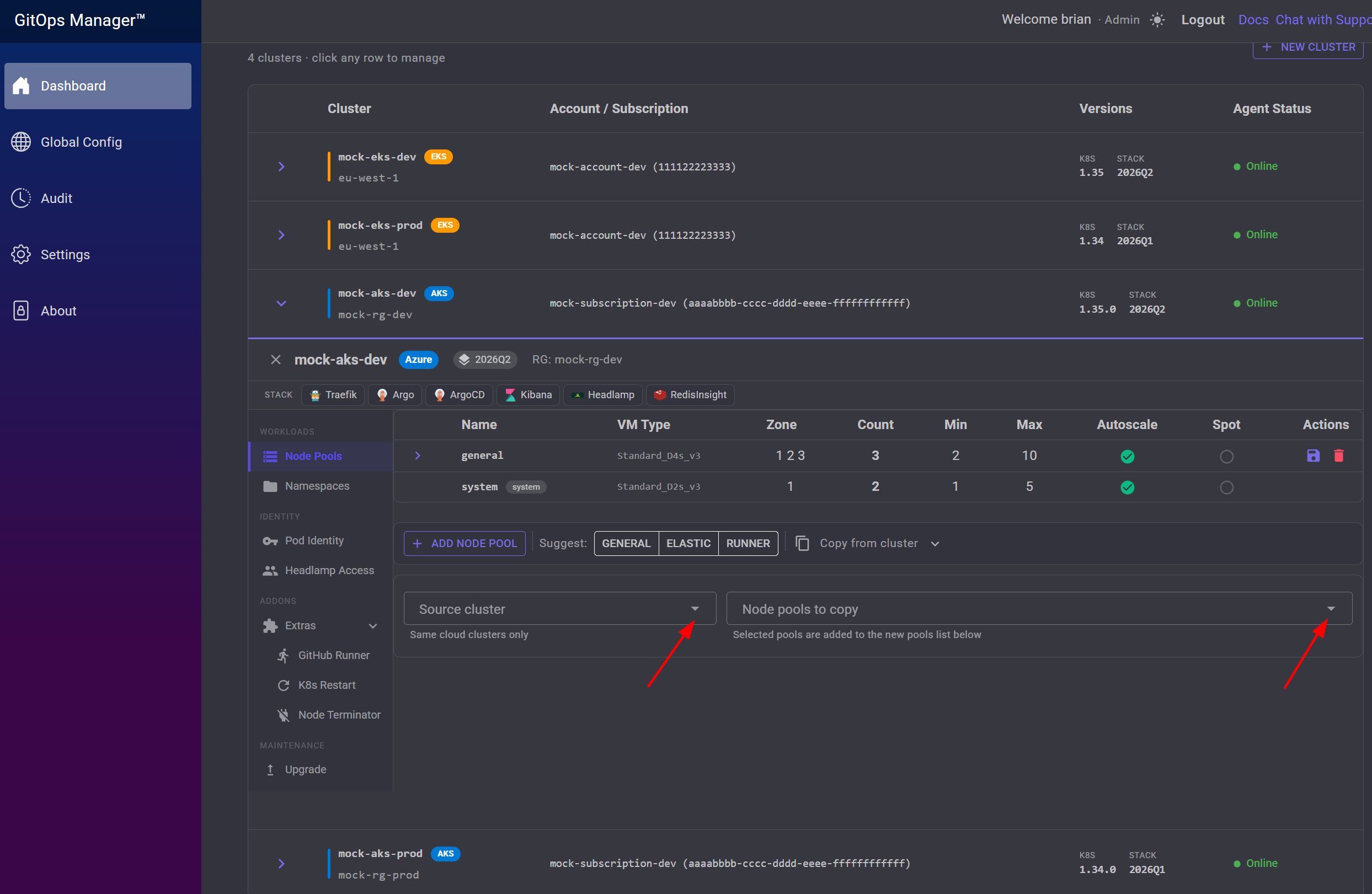
Task: Open Headlamp Access section
Action: tap(321, 570)
